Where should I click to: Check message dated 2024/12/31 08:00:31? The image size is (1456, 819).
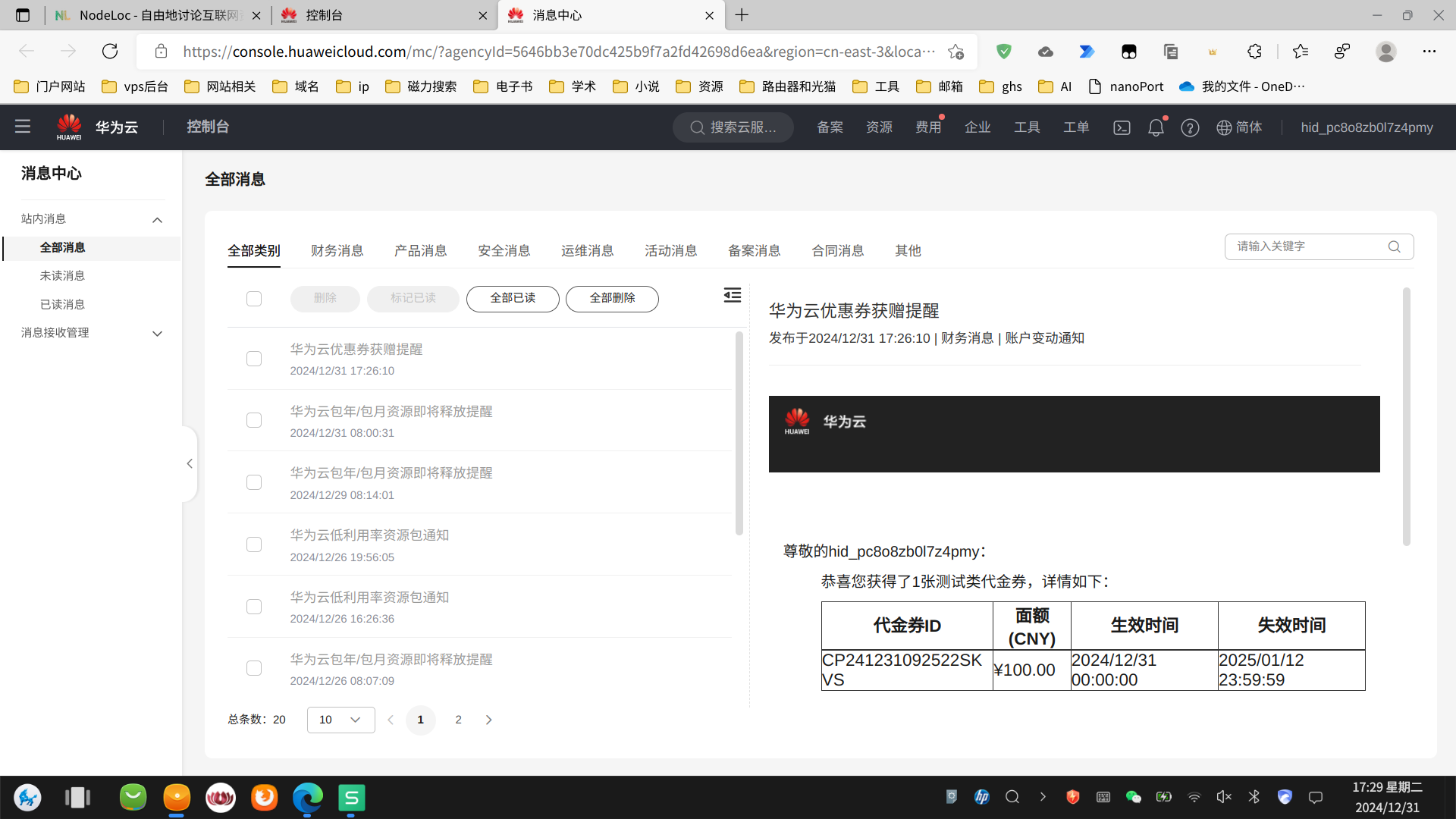coord(254,420)
